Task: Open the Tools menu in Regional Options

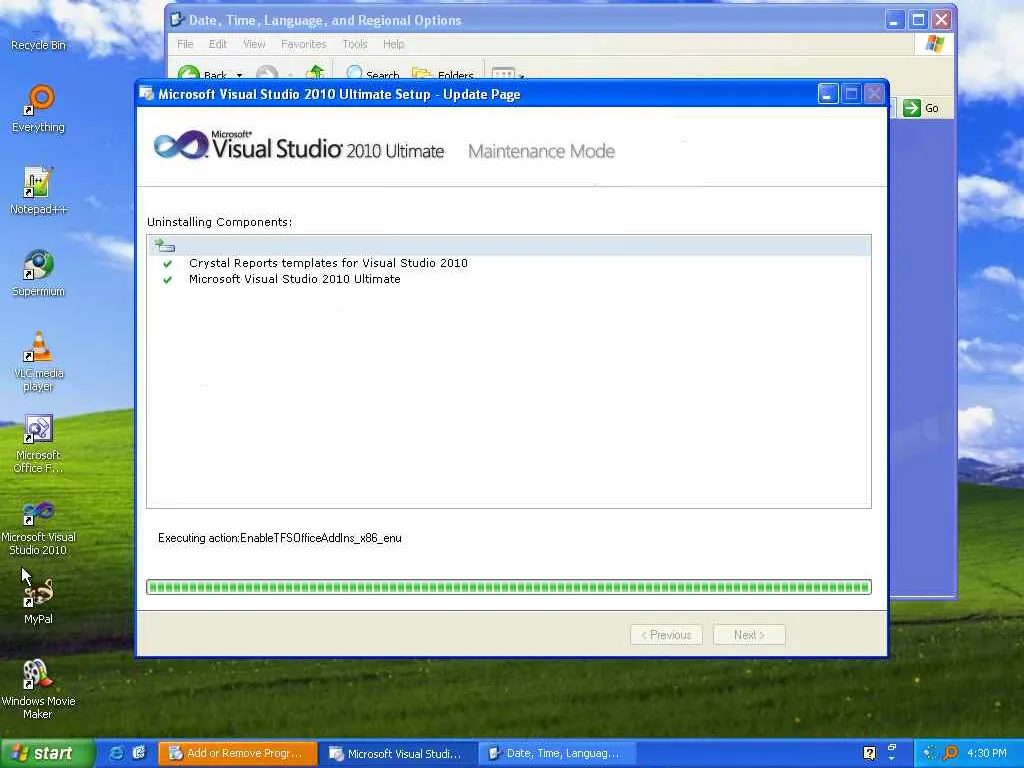Action: tap(355, 44)
